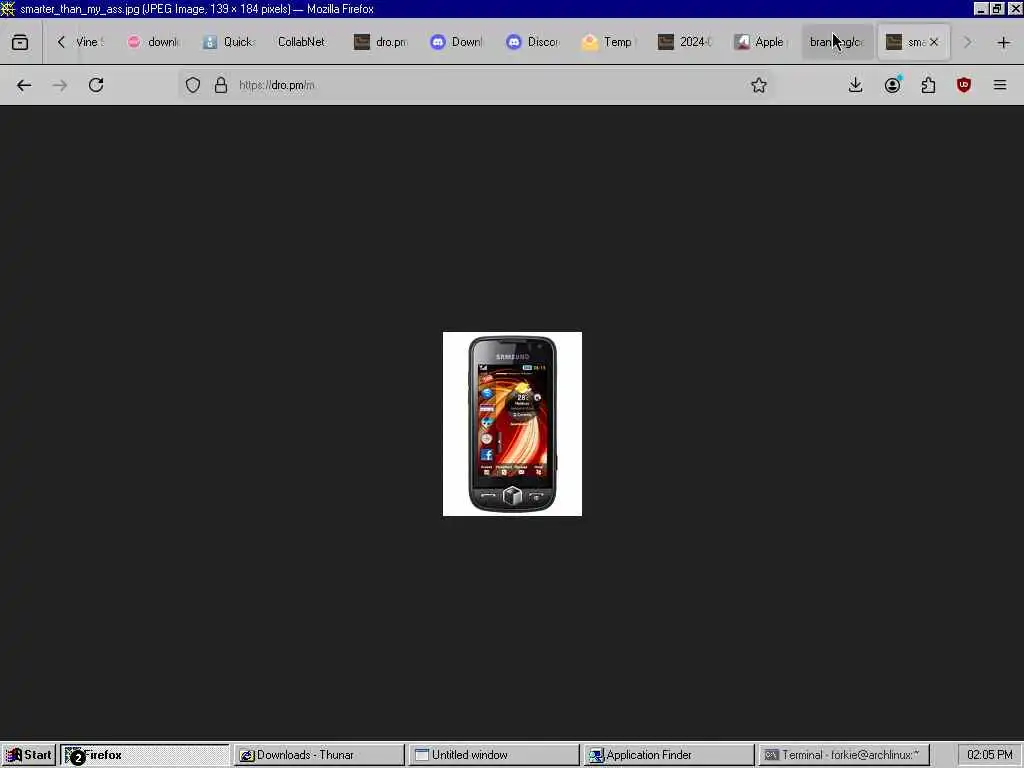The height and width of the screenshot is (768, 1024).
Task: Close the smarter_than_my_ass tab
Action: 934,42
